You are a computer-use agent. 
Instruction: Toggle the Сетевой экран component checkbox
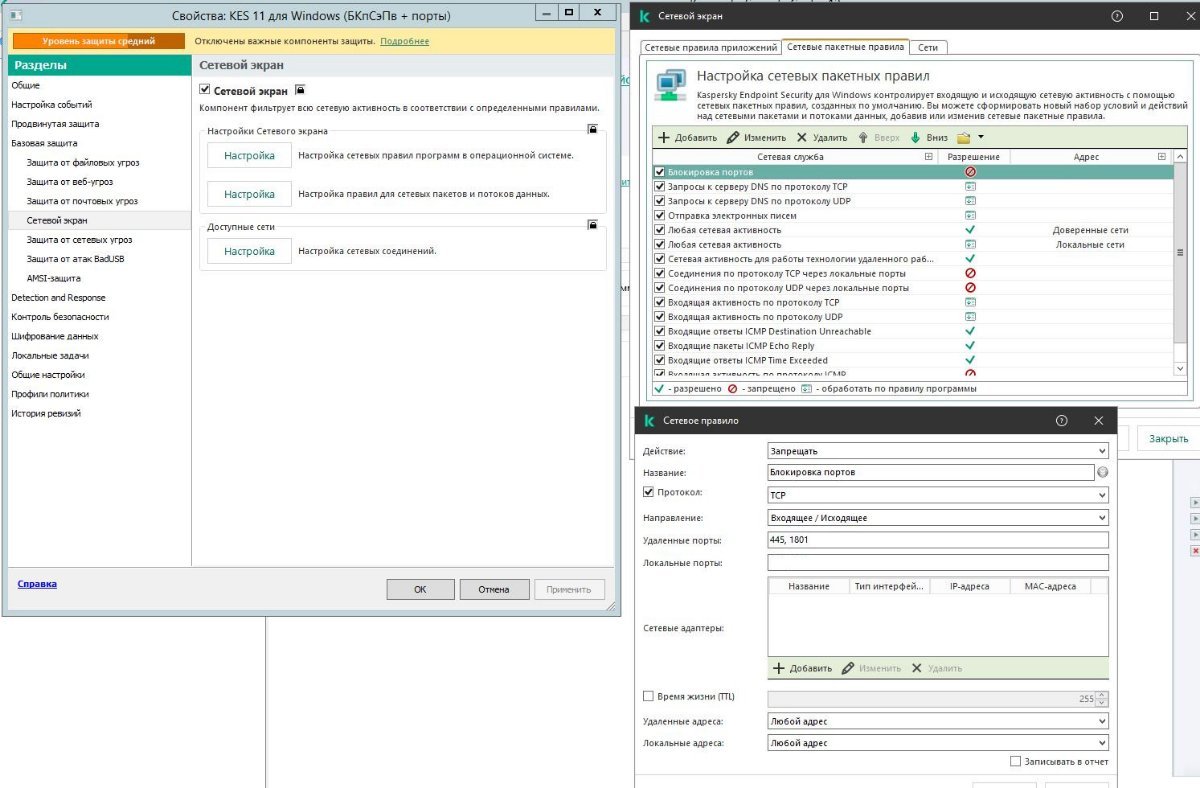pos(206,90)
